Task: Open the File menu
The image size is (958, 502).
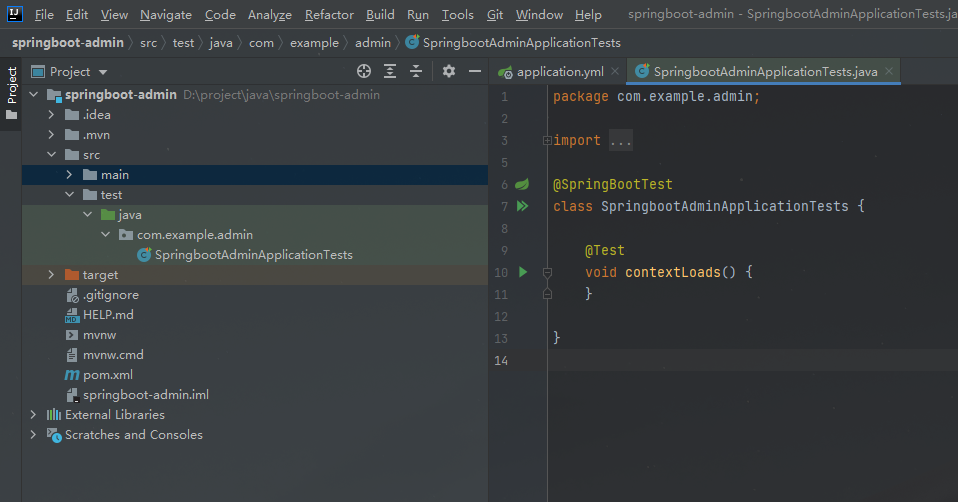Action: [44, 15]
